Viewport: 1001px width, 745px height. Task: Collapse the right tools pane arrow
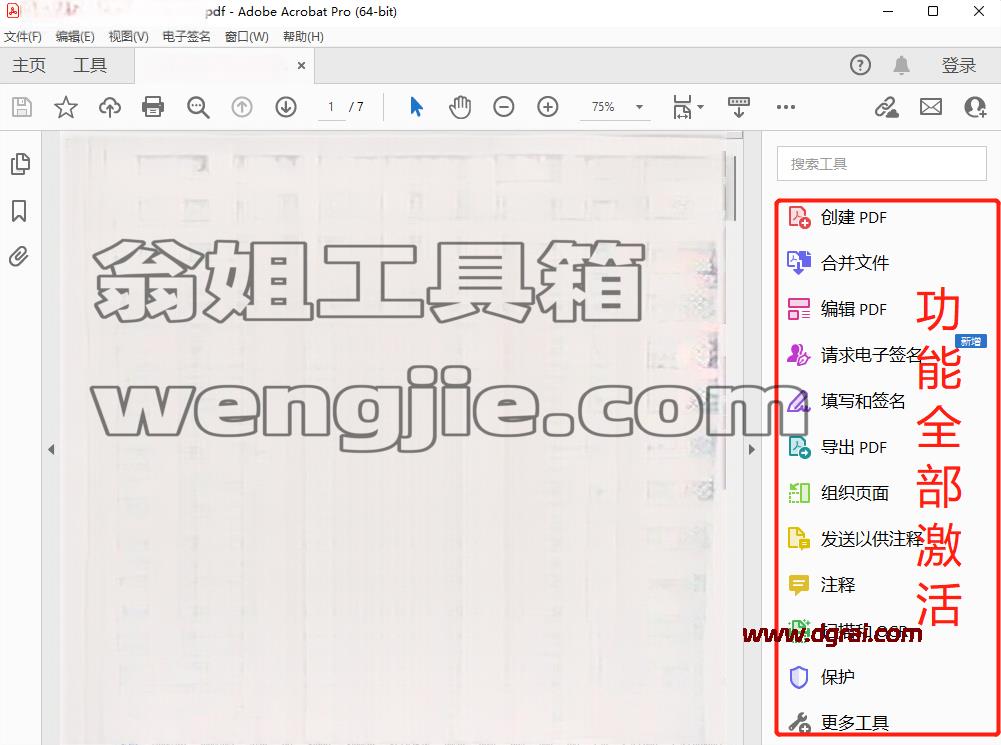pos(751,449)
